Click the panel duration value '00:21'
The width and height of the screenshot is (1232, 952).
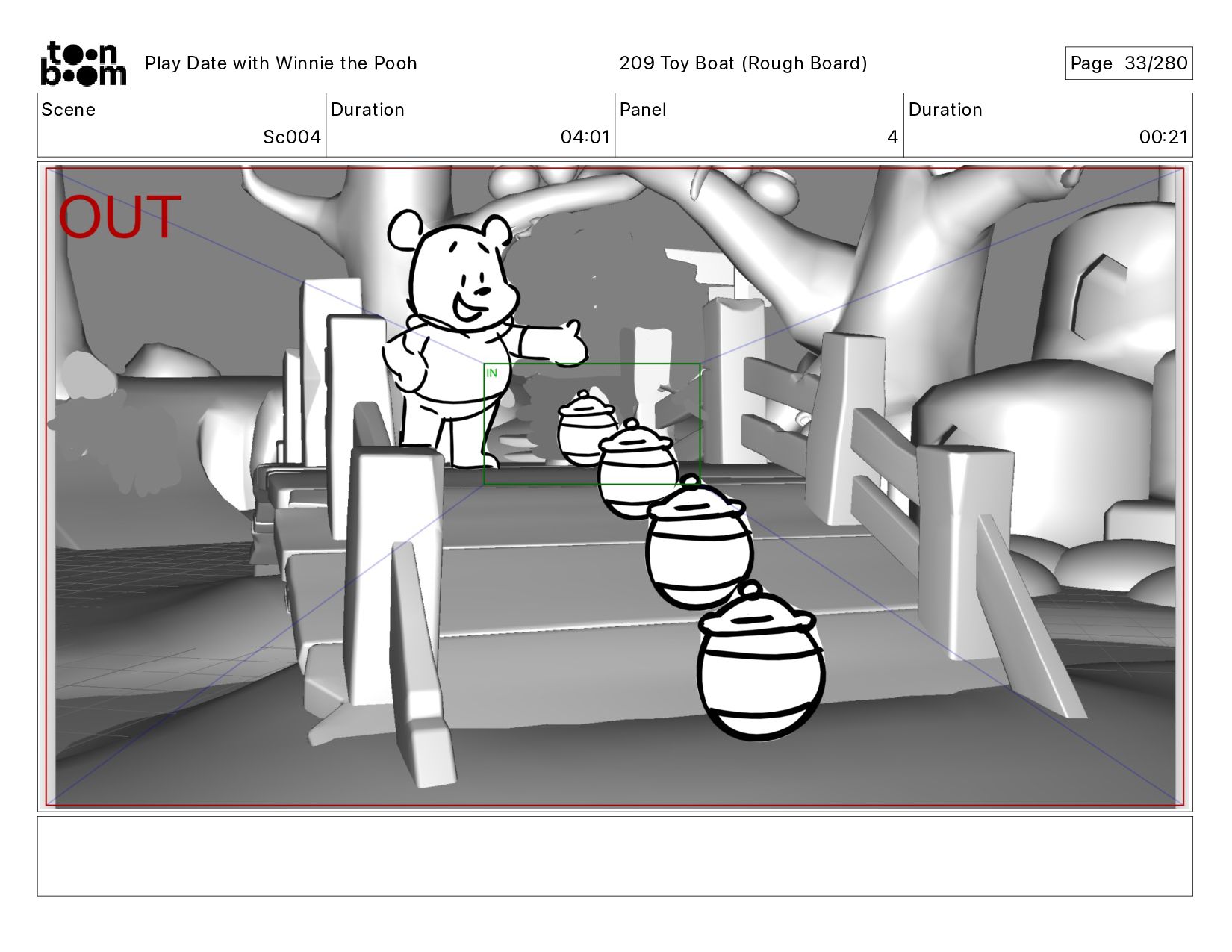pos(1163,137)
